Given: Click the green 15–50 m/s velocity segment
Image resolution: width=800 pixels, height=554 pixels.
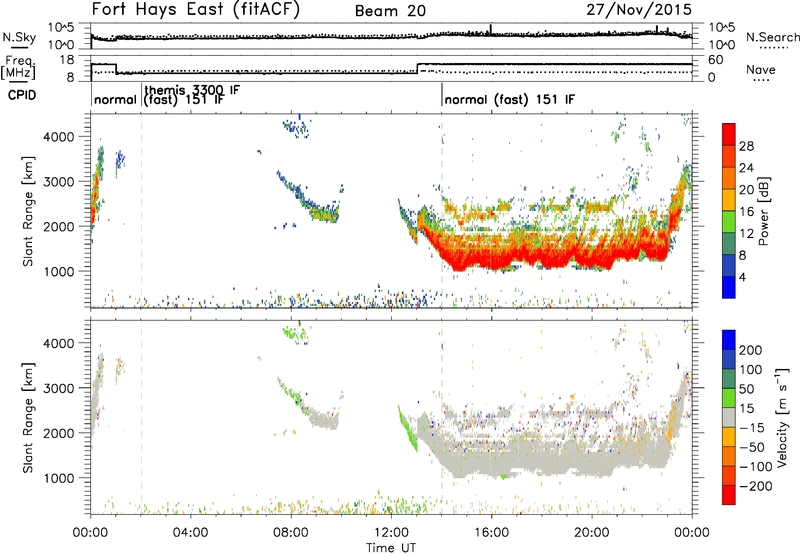Looking at the screenshot, I should coord(729,398).
